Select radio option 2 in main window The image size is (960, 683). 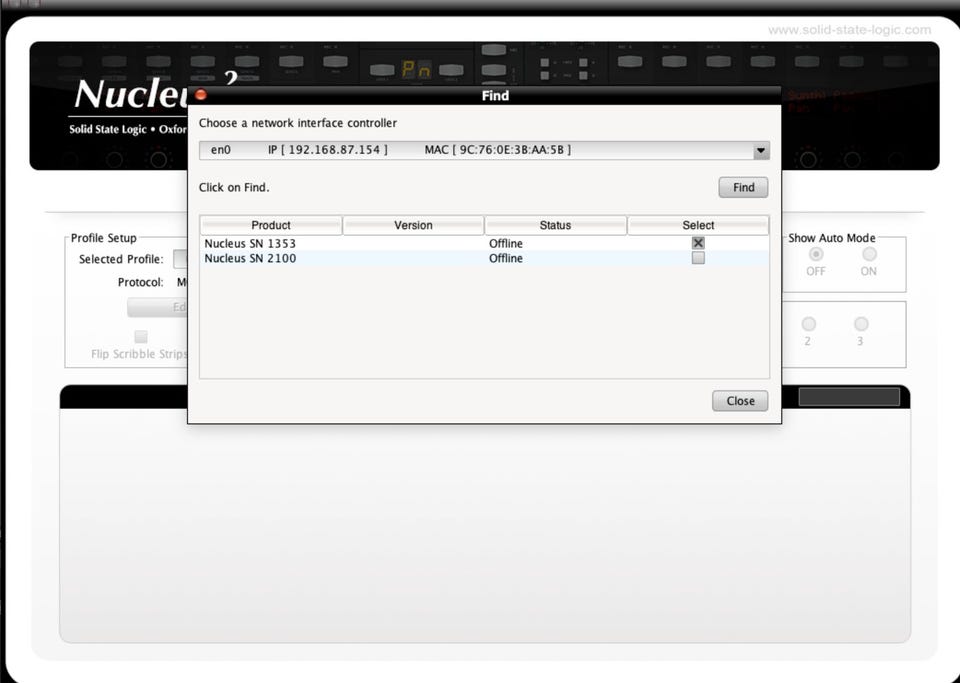pyautogui.click(x=808, y=324)
